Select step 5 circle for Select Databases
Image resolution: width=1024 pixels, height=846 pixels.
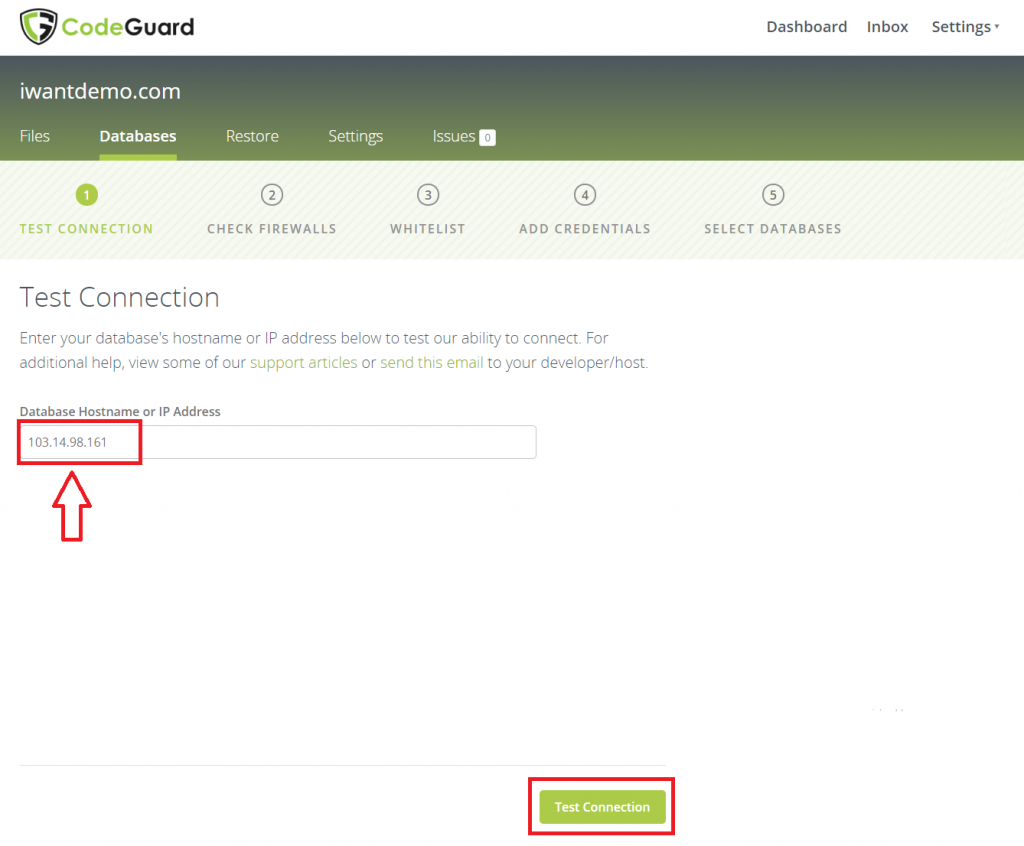coord(773,195)
